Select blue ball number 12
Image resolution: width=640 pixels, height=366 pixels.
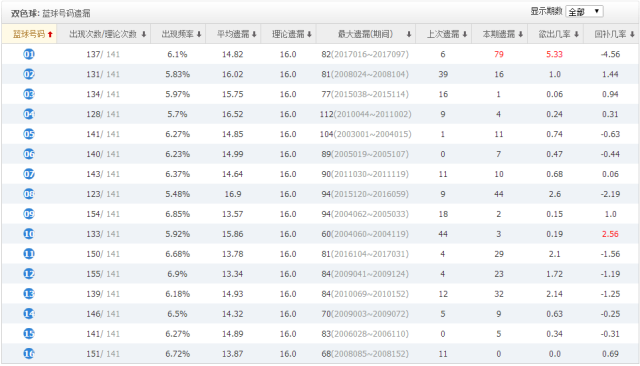pyautogui.click(x=29, y=274)
